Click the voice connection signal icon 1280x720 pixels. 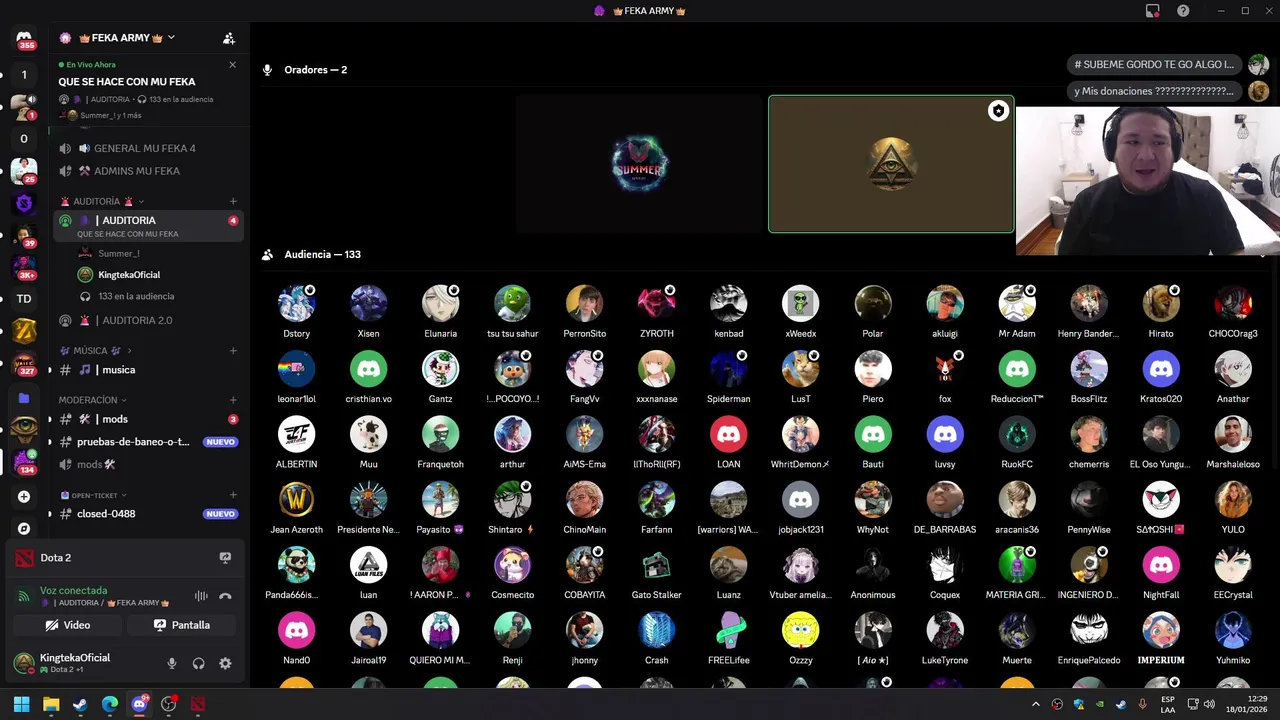[x=24, y=596]
